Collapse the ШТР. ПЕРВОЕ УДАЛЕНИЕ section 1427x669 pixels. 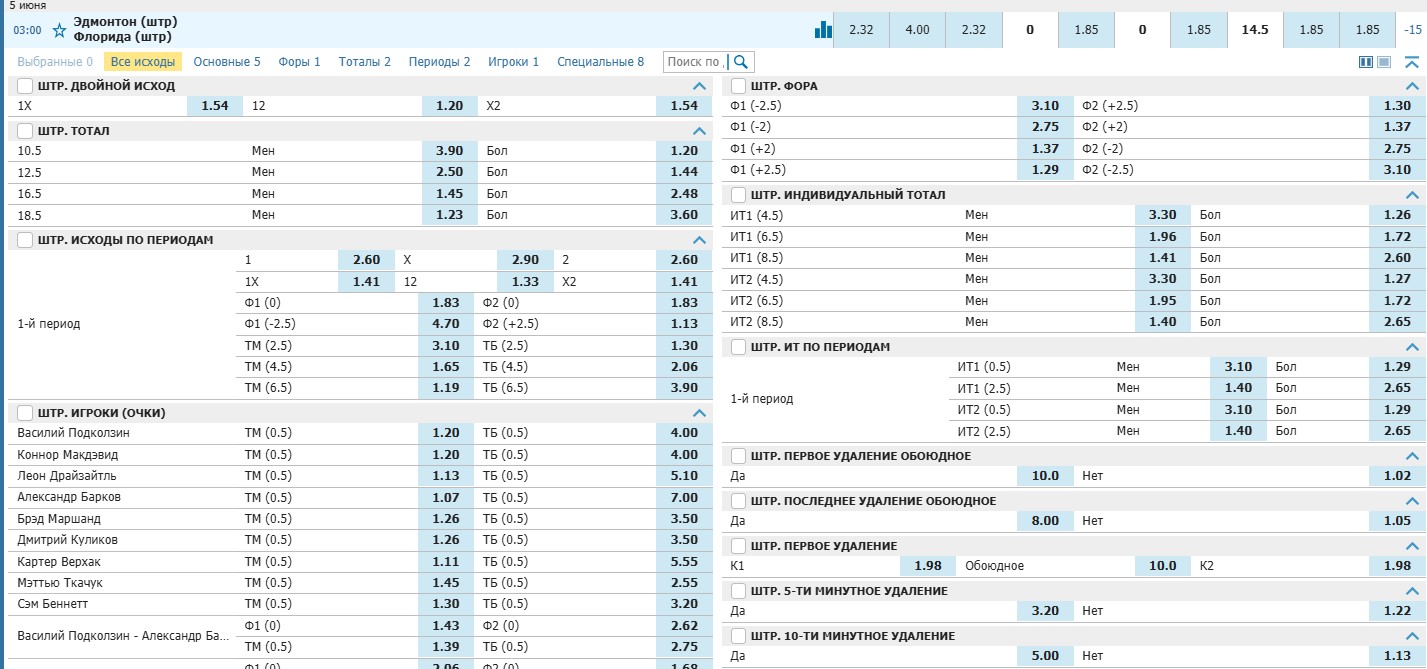coord(1412,546)
